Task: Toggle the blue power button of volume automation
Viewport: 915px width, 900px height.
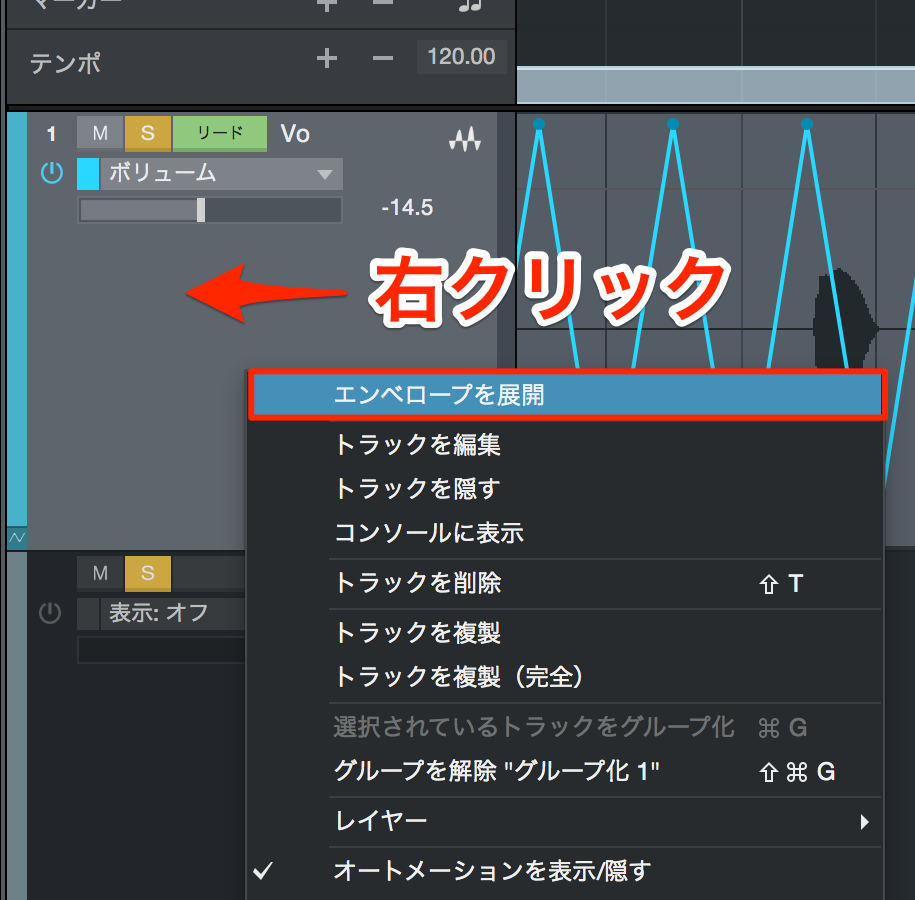Action: click(52, 173)
